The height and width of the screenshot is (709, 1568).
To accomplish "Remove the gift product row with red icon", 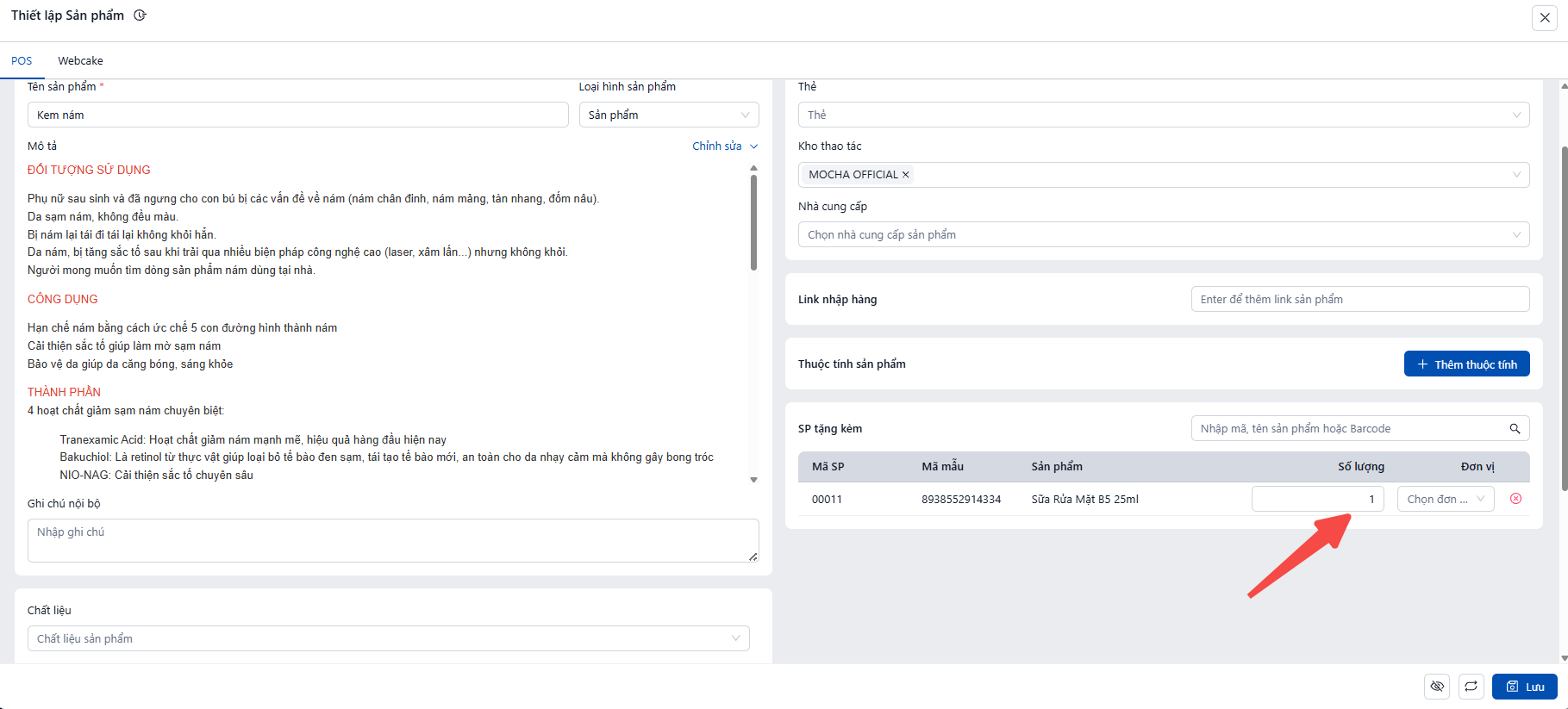I will pos(1515,499).
